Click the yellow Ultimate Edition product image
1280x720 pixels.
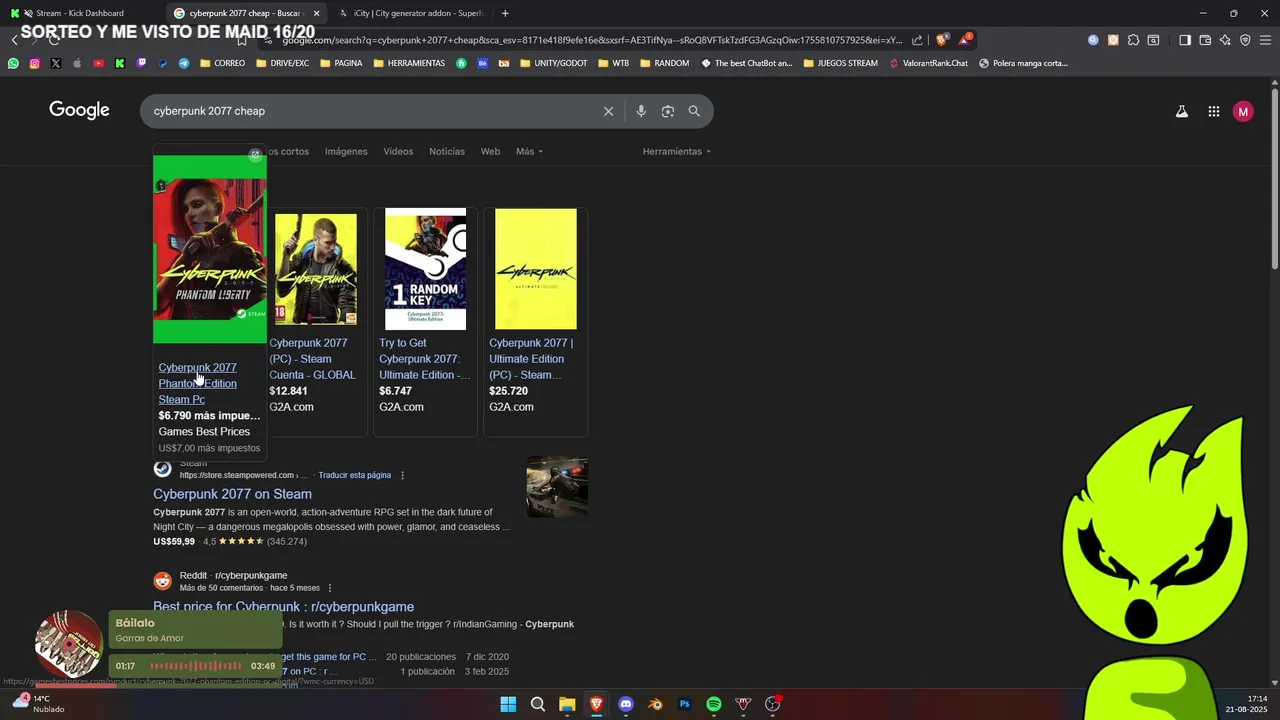click(536, 269)
